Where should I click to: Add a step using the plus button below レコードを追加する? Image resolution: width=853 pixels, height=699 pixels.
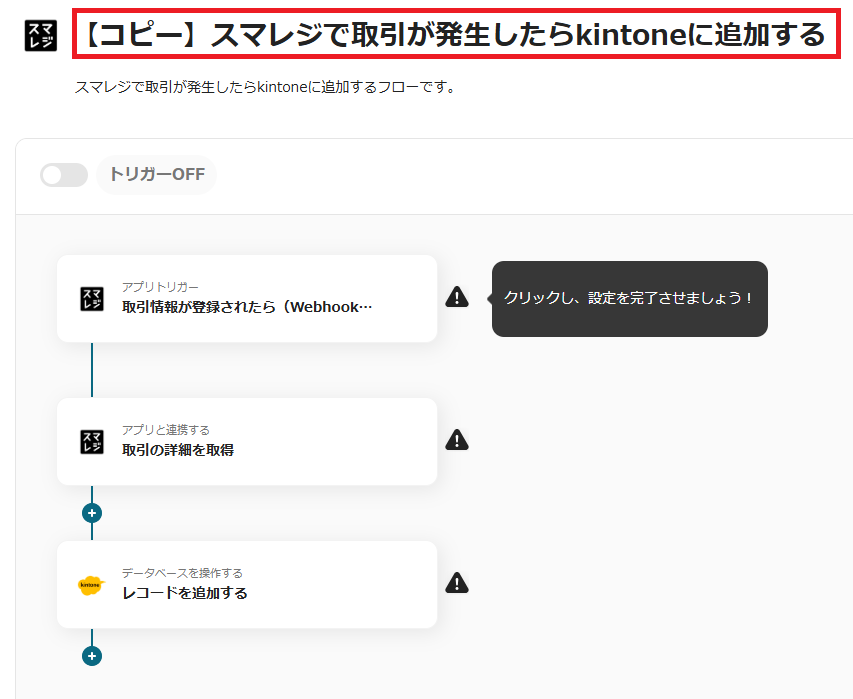(92, 656)
